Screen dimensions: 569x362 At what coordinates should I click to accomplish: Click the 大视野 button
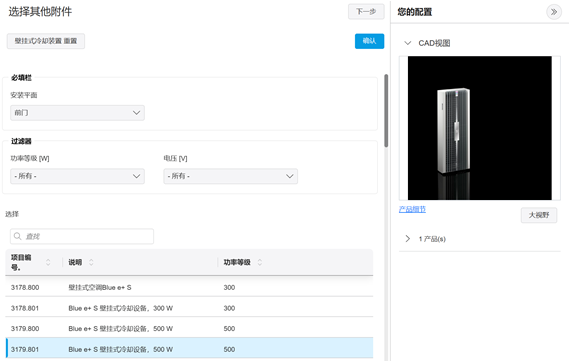pos(539,215)
